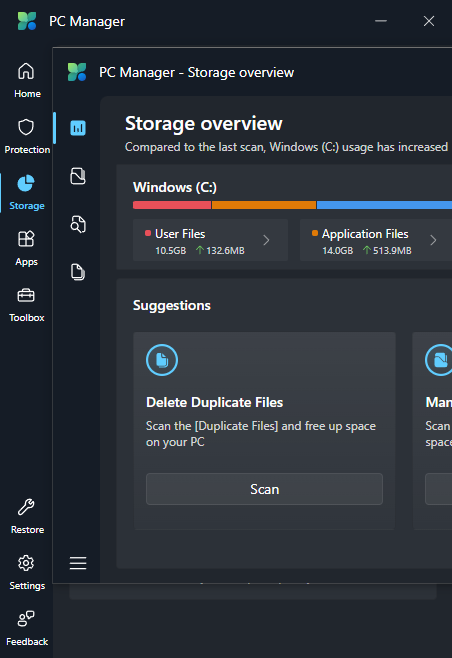Click the Delete Duplicate Files heading
Image resolution: width=452 pixels, height=658 pixels.
(214, 402)
